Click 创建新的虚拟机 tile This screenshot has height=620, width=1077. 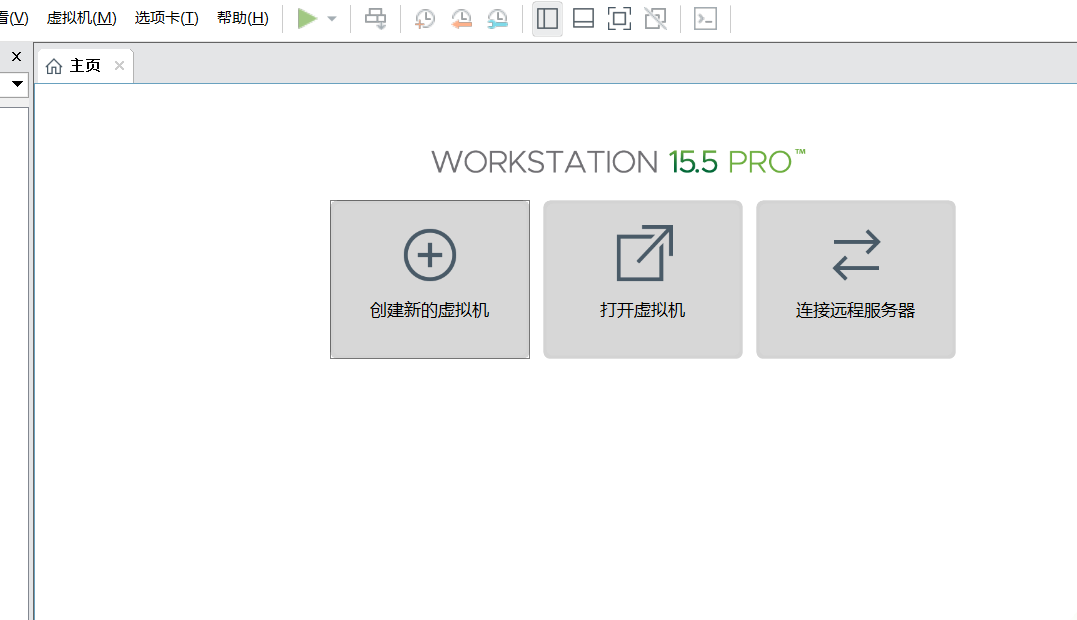(430, 279)
